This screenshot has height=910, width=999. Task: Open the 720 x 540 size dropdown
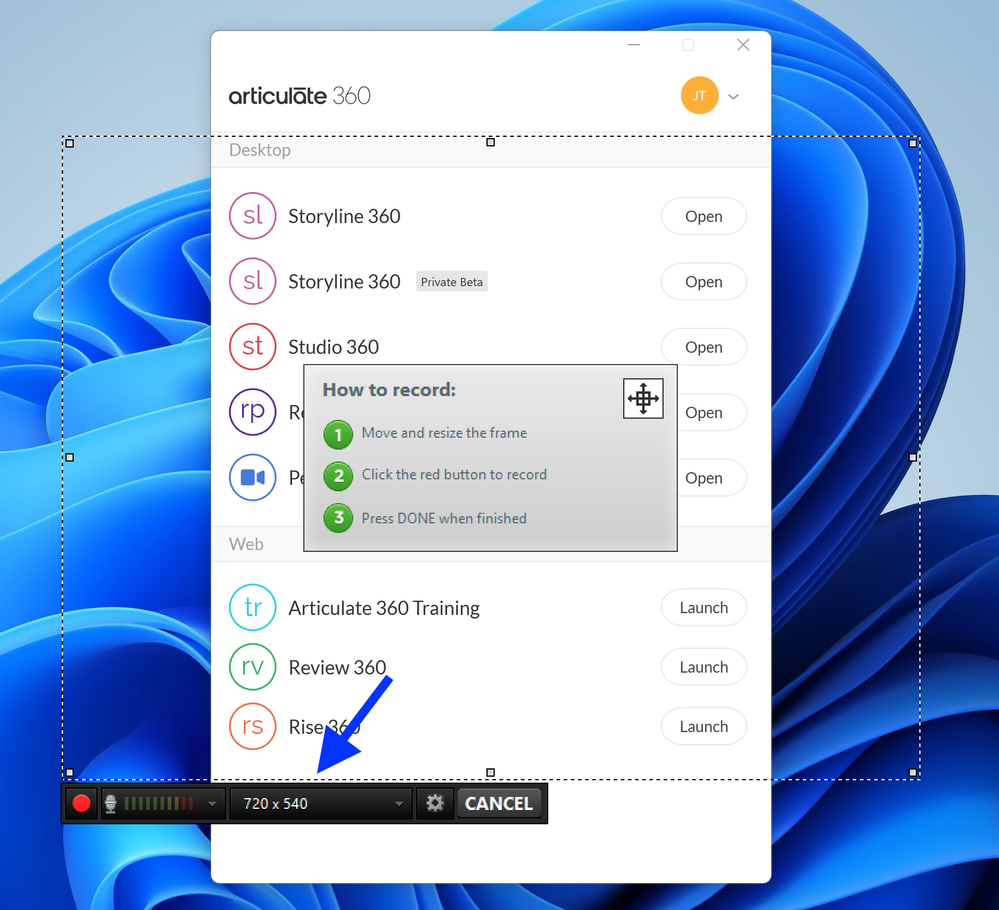click(x=320, y=804)
